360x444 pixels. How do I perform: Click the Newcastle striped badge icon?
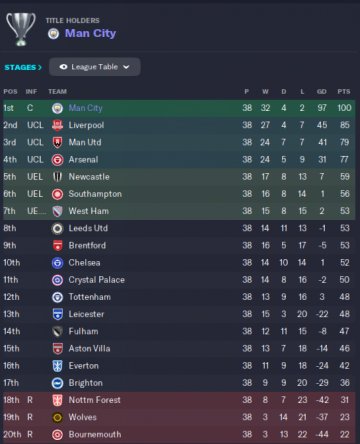tap(57, 177)
